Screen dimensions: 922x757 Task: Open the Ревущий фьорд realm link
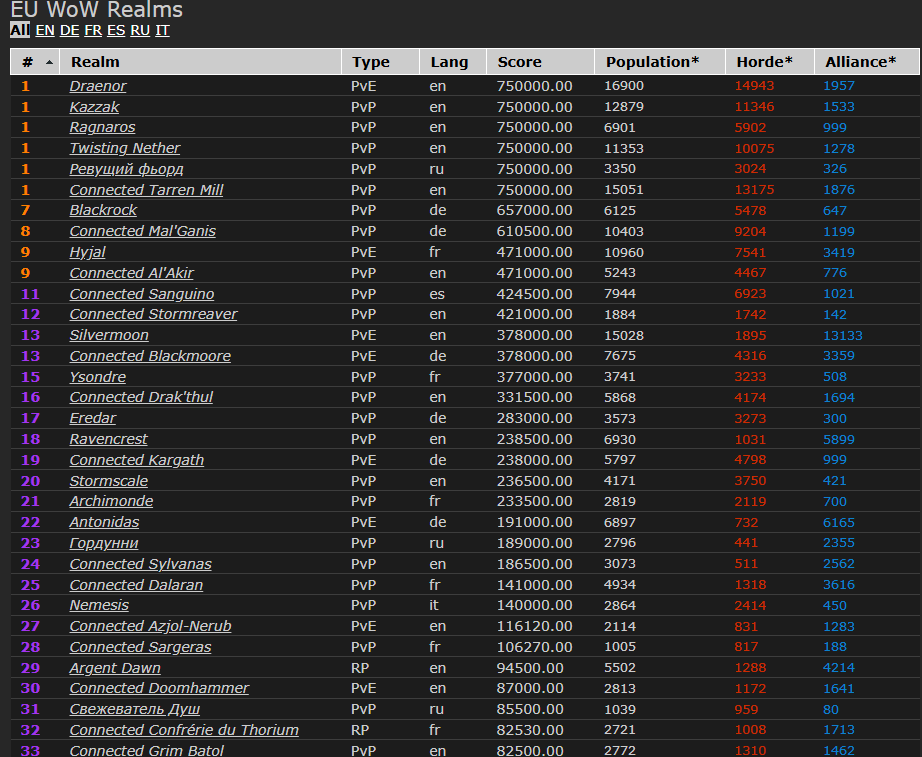126,169
